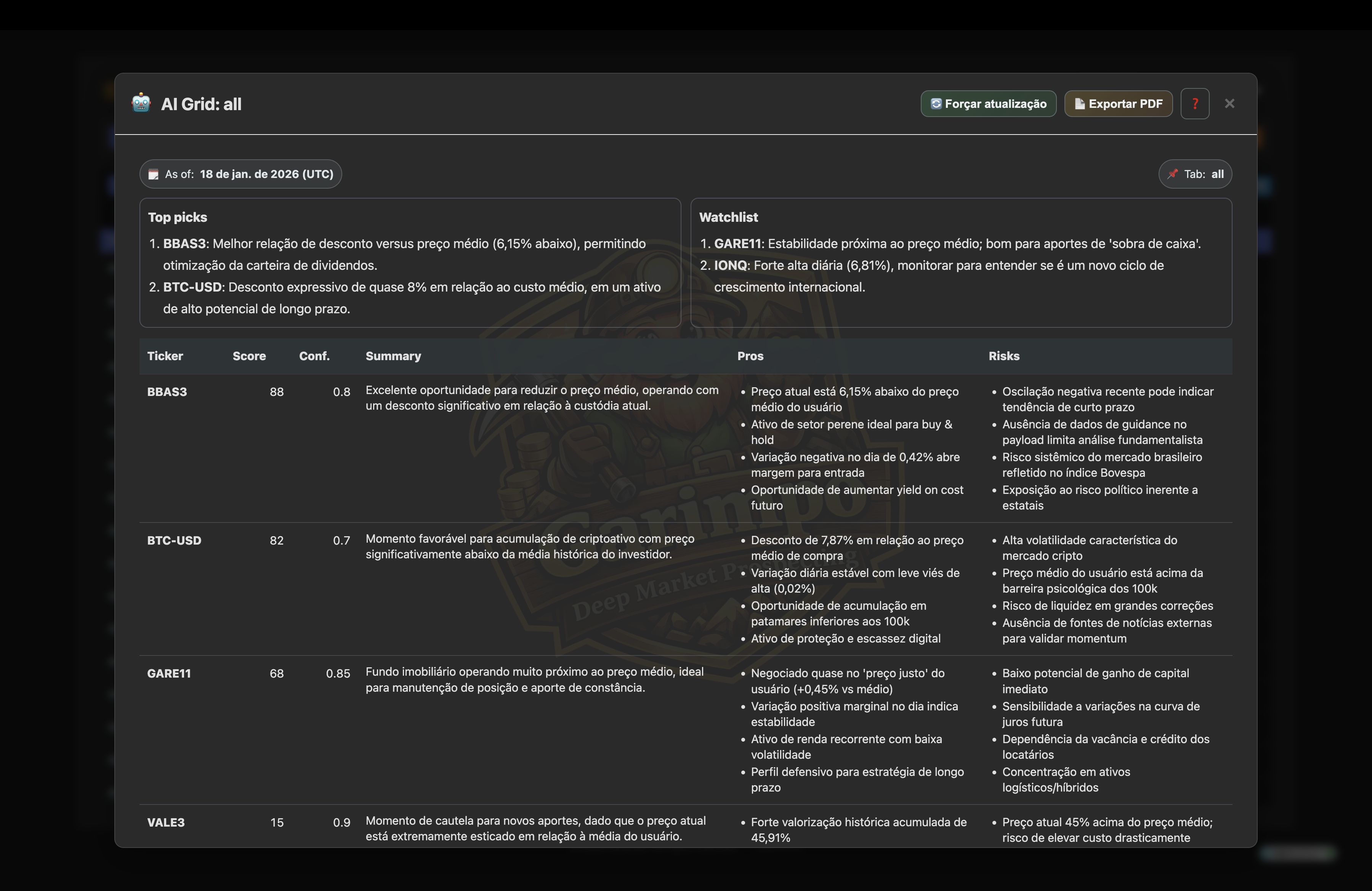1372x891 pixels.
Task: Select the BTC-USD ticker in the table
Action: click(x=174, y=540)
